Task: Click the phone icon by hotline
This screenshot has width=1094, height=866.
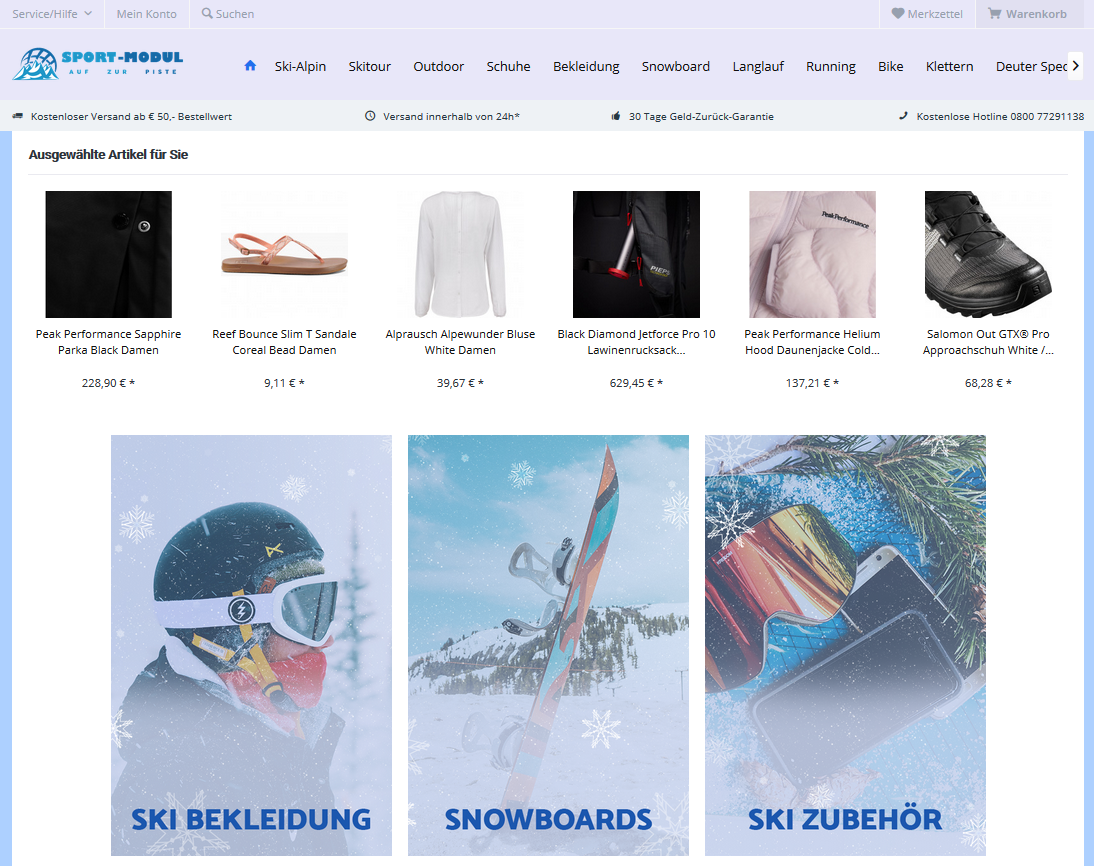Action: (903, 116)
